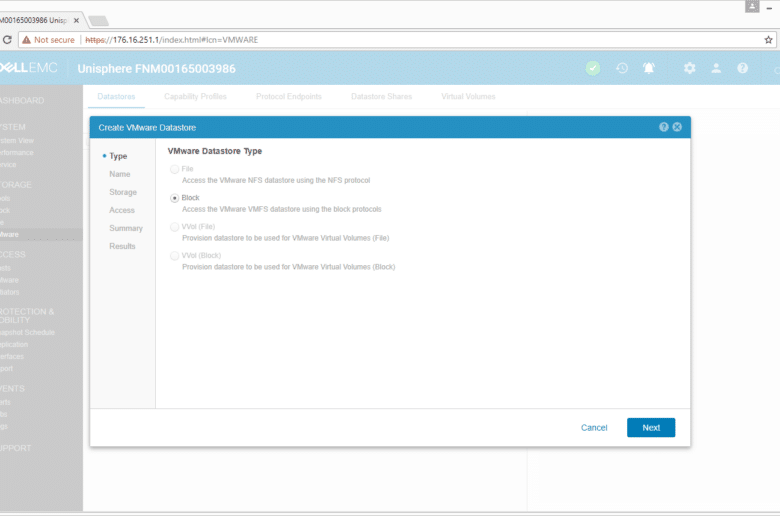Select the Block datastore type radio
This screenshot has height=516, width=780.
point(174,198)
